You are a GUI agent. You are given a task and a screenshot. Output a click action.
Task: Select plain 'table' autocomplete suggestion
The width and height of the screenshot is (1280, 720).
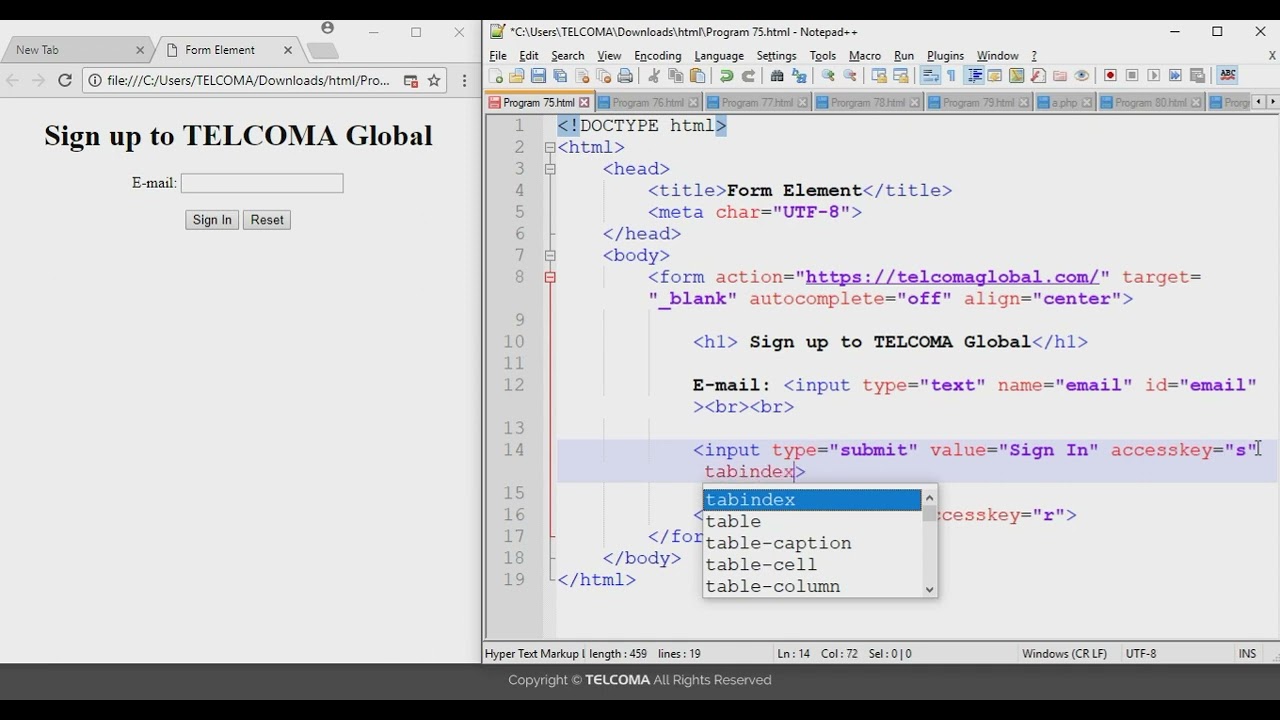coord(812,522)
